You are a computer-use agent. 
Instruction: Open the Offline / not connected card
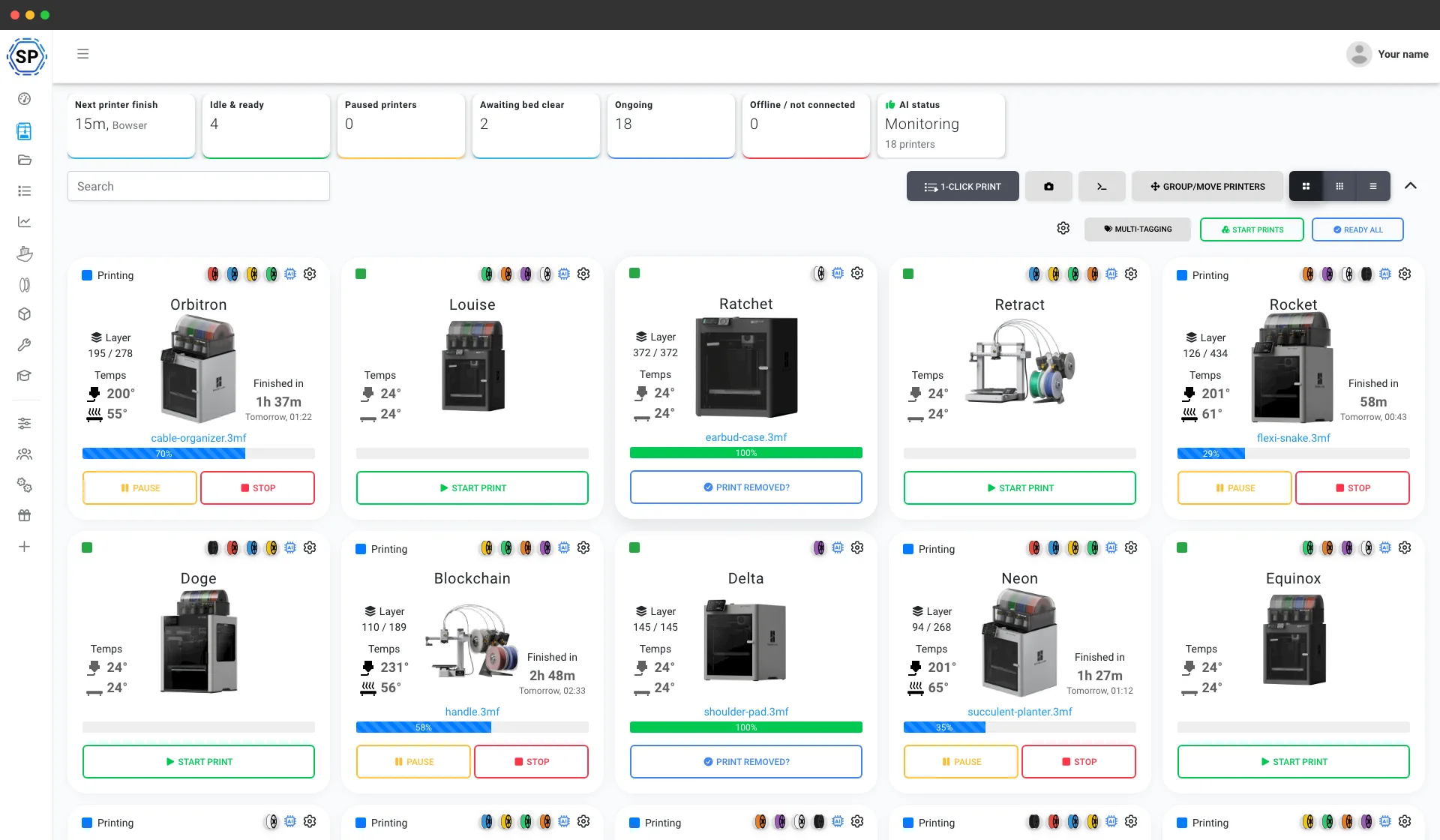(x=806, y=125)
